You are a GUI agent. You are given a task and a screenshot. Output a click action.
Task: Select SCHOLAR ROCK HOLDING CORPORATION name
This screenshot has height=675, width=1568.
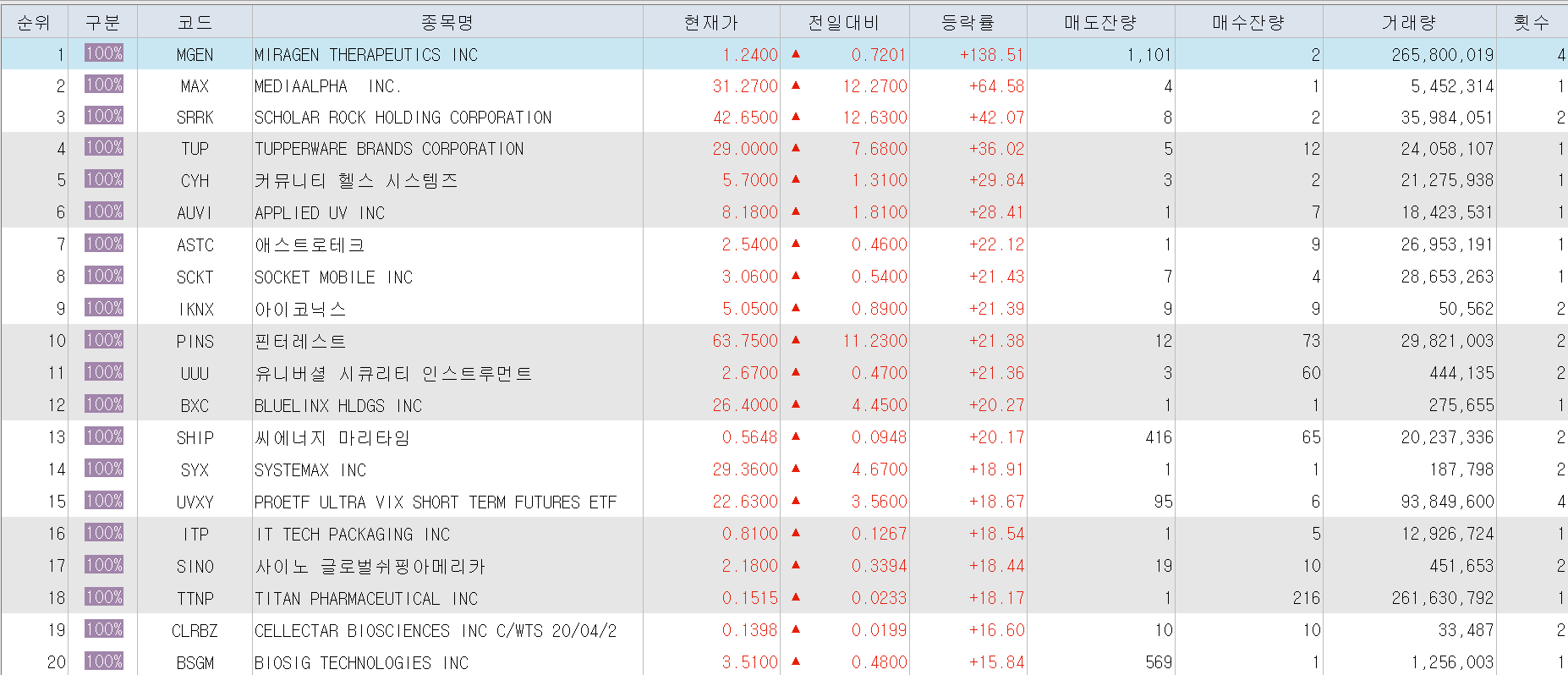[403, 118]
